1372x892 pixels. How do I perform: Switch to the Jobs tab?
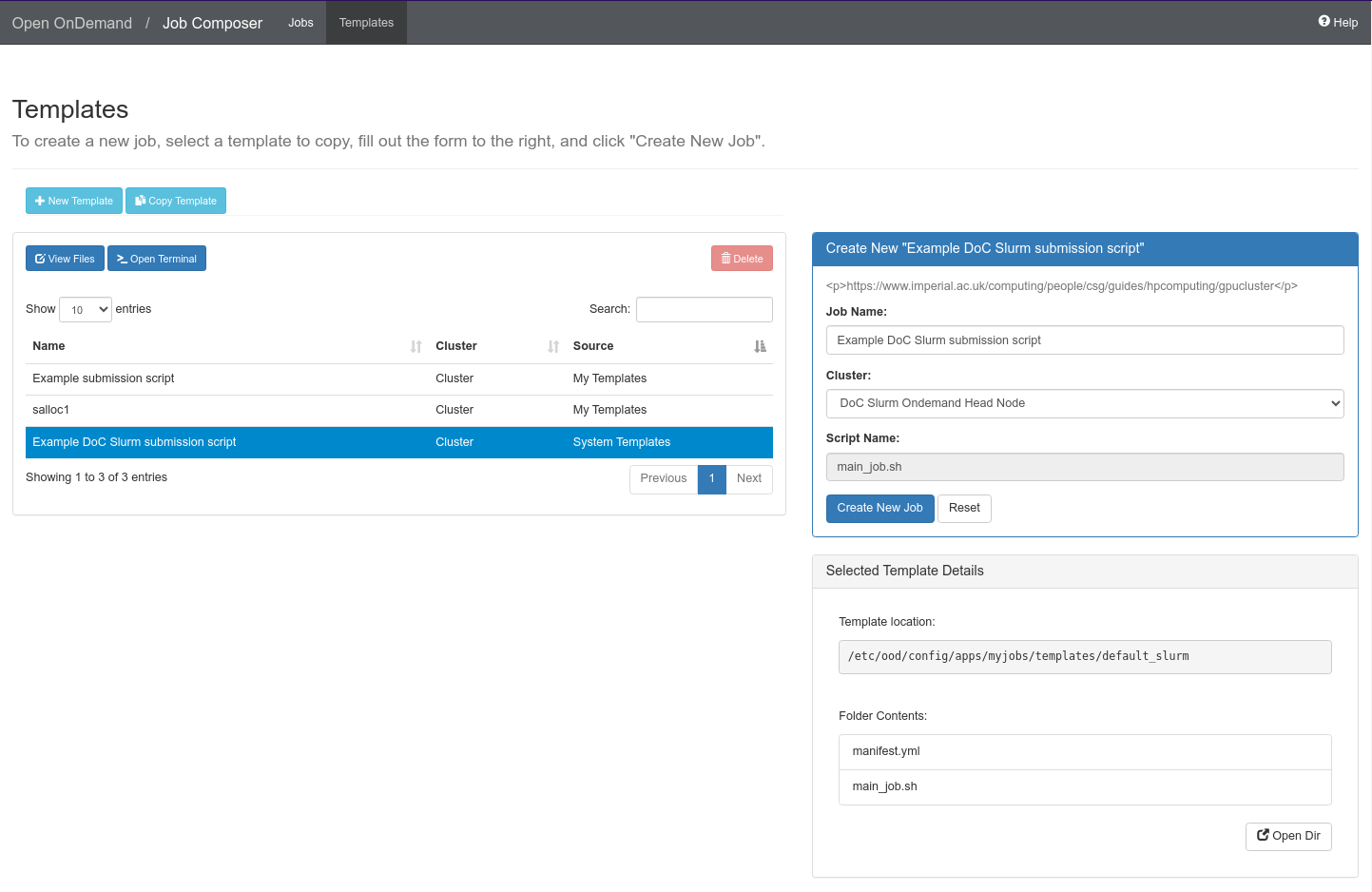coord(300,23)
